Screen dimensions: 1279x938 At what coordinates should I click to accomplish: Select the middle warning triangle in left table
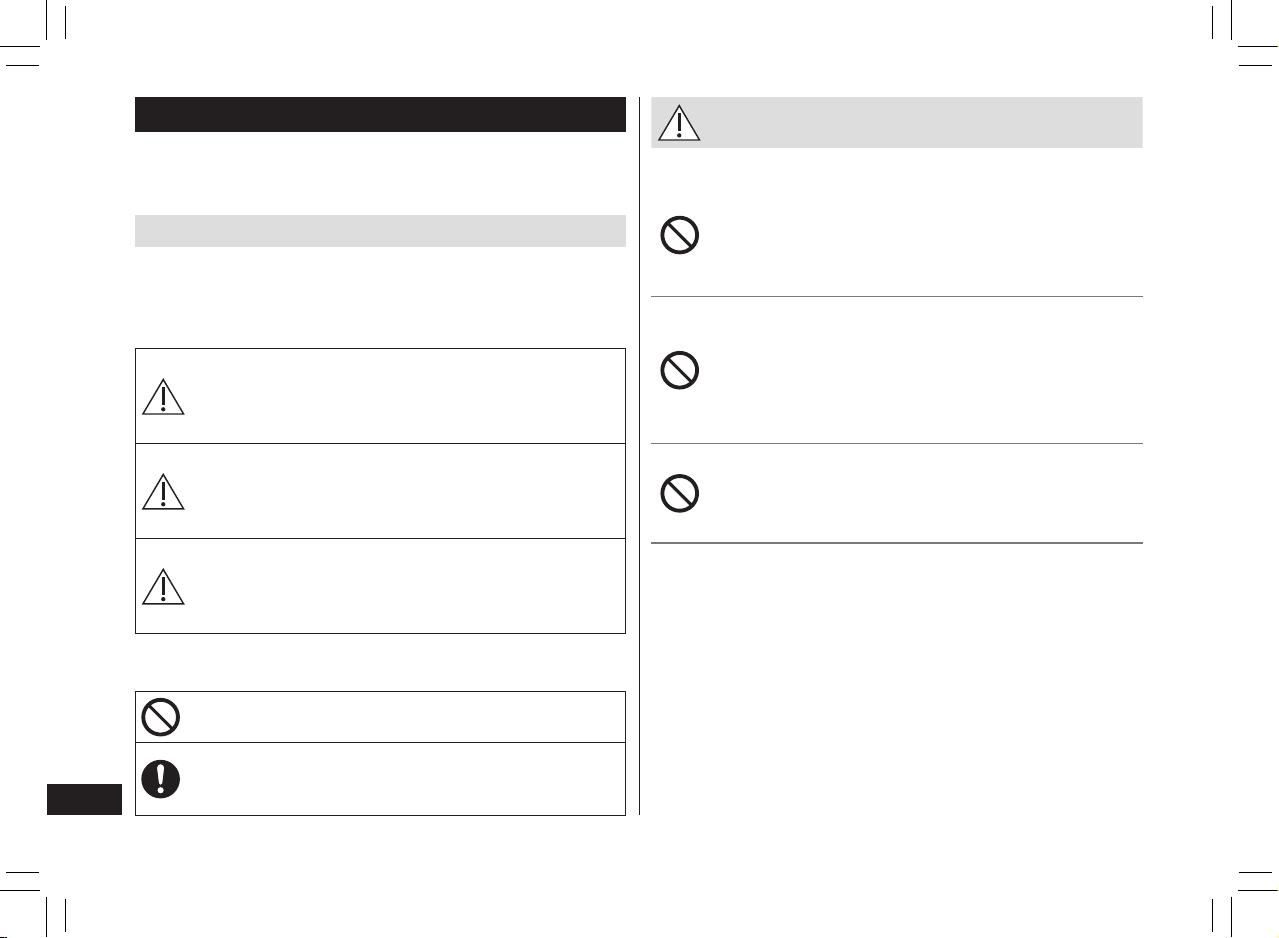pos(163,490)
